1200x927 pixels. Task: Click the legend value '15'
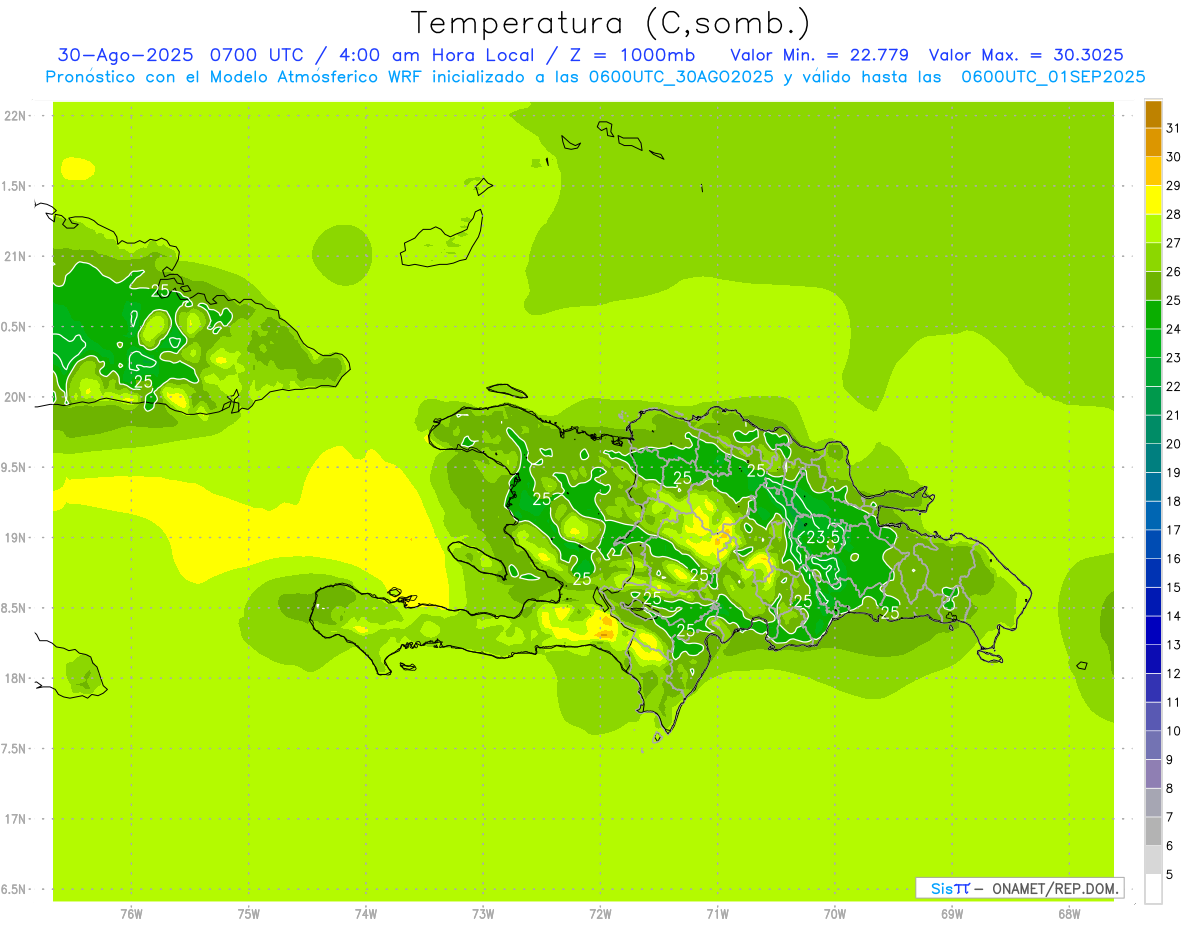[x=1174, y=587]
